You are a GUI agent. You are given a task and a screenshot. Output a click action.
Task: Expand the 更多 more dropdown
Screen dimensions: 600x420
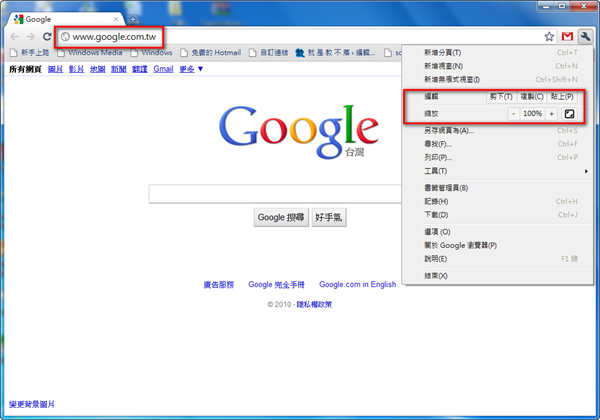click(191, 69)
